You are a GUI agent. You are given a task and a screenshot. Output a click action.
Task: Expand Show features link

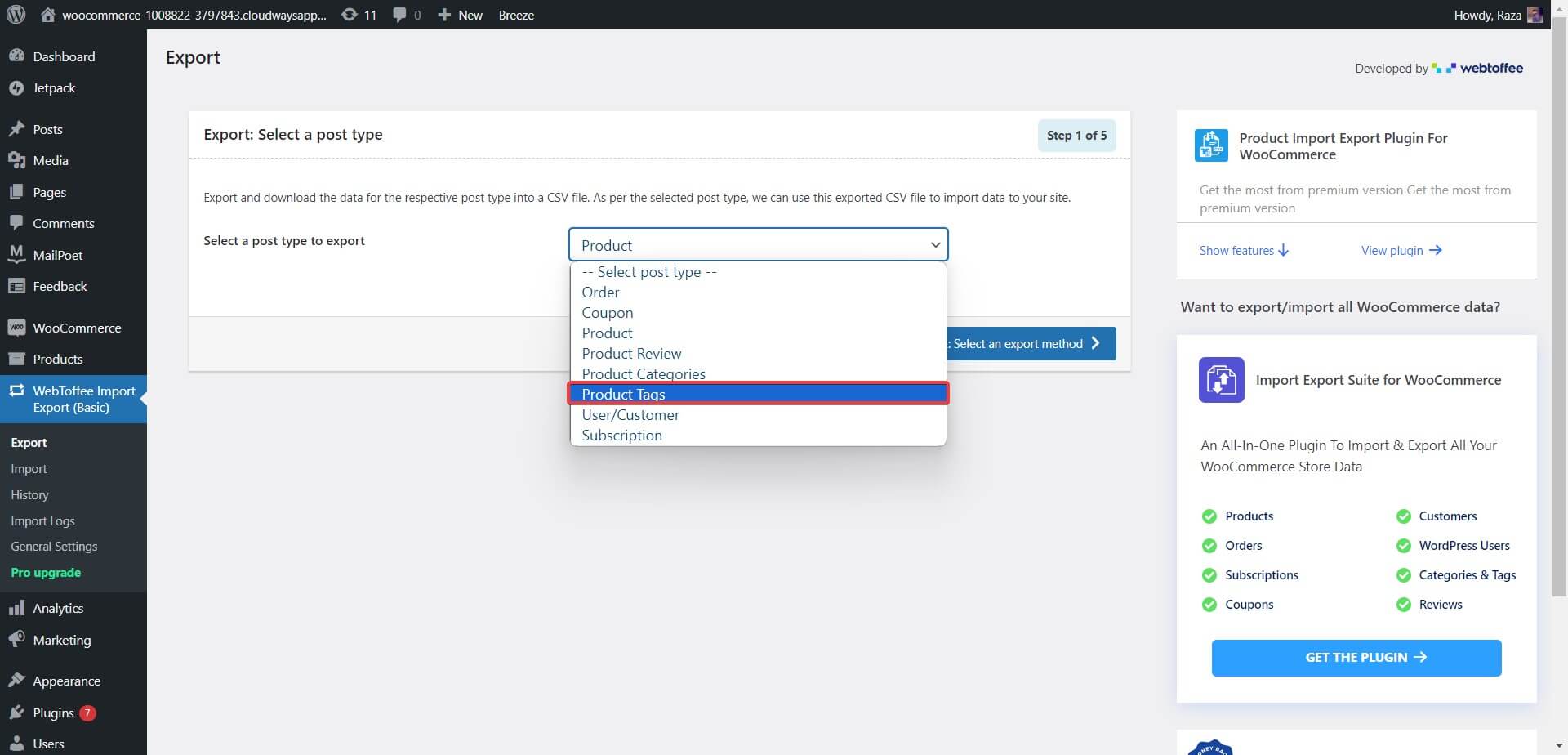(1244, 250)
